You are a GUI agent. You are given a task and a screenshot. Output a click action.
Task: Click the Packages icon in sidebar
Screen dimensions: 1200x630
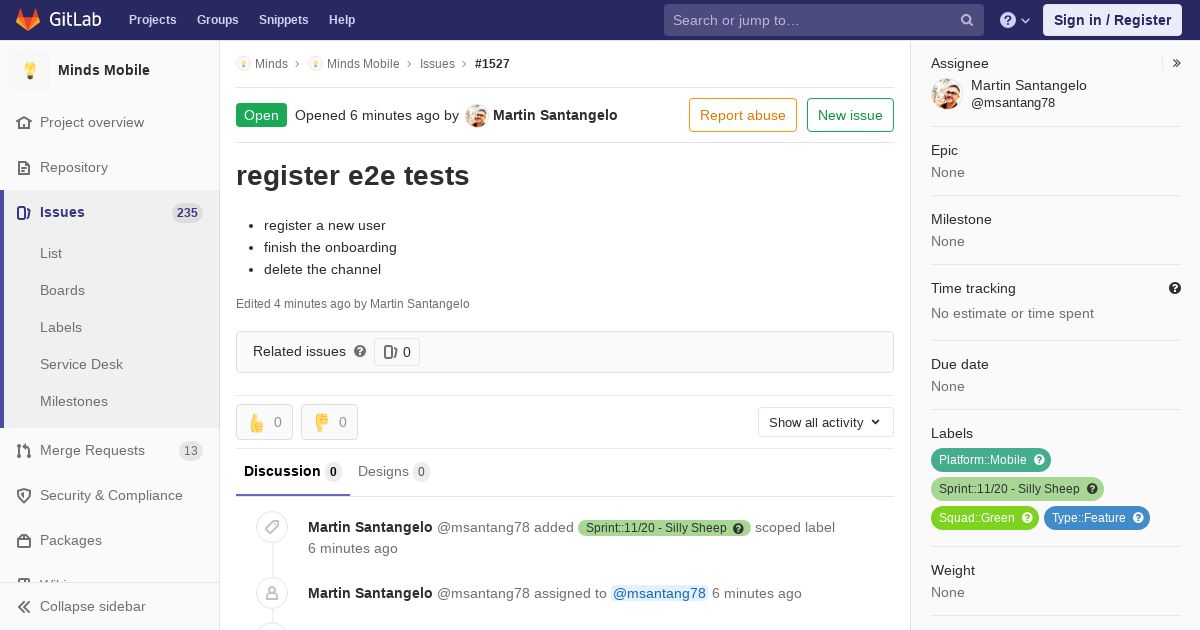[24, 540]
